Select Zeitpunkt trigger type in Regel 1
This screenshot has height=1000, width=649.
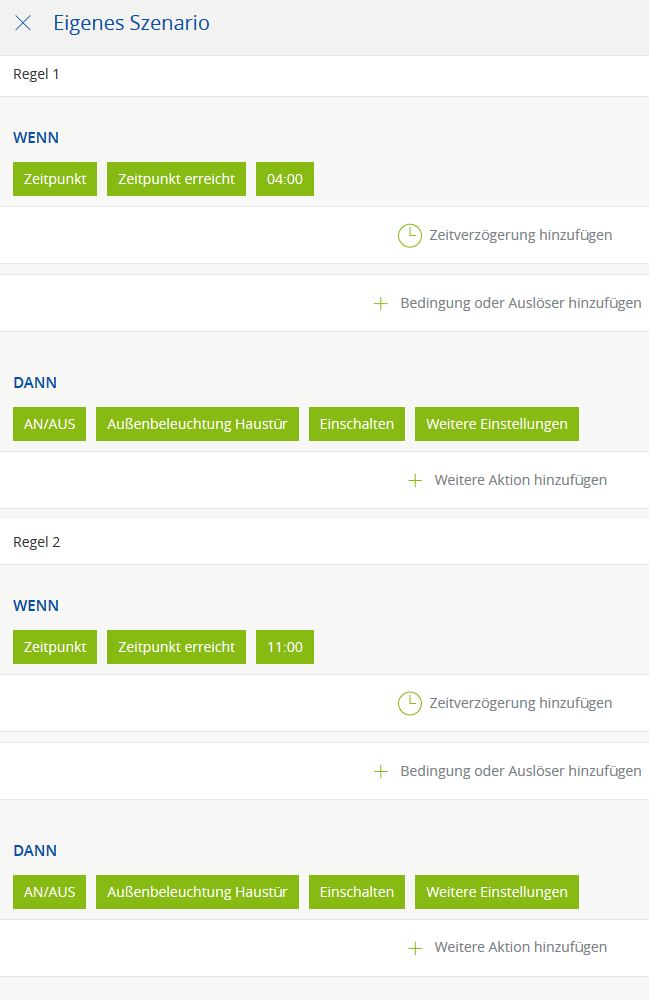(x=55, y=179)
